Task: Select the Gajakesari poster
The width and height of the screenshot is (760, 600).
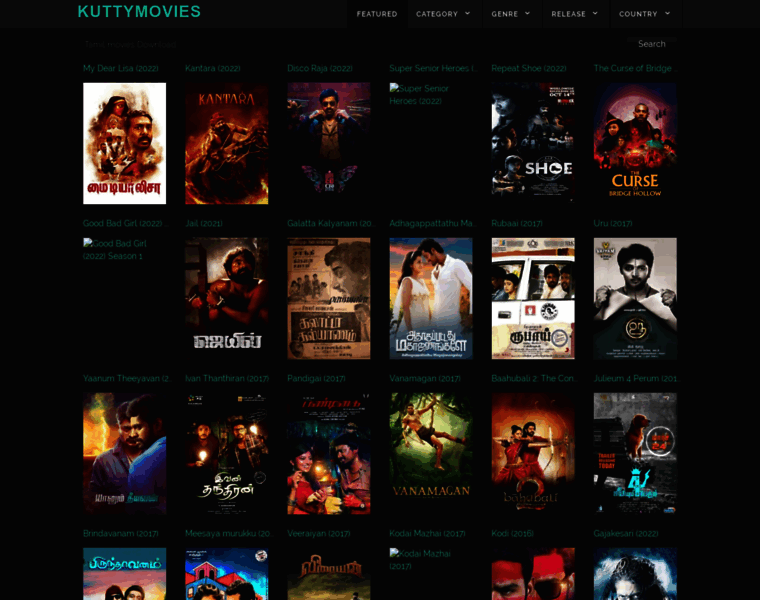Action: pyautogui.click(x=635, y=574)
